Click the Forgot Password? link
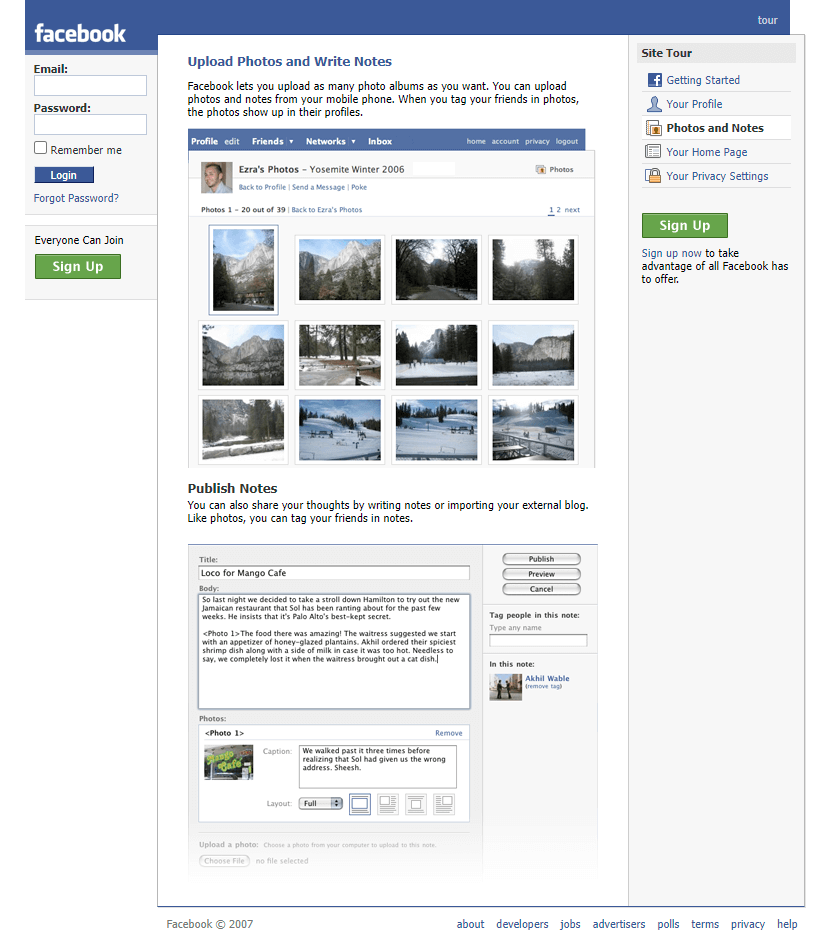The width and height of the screenshot is (830, 940). click(76, 198)
